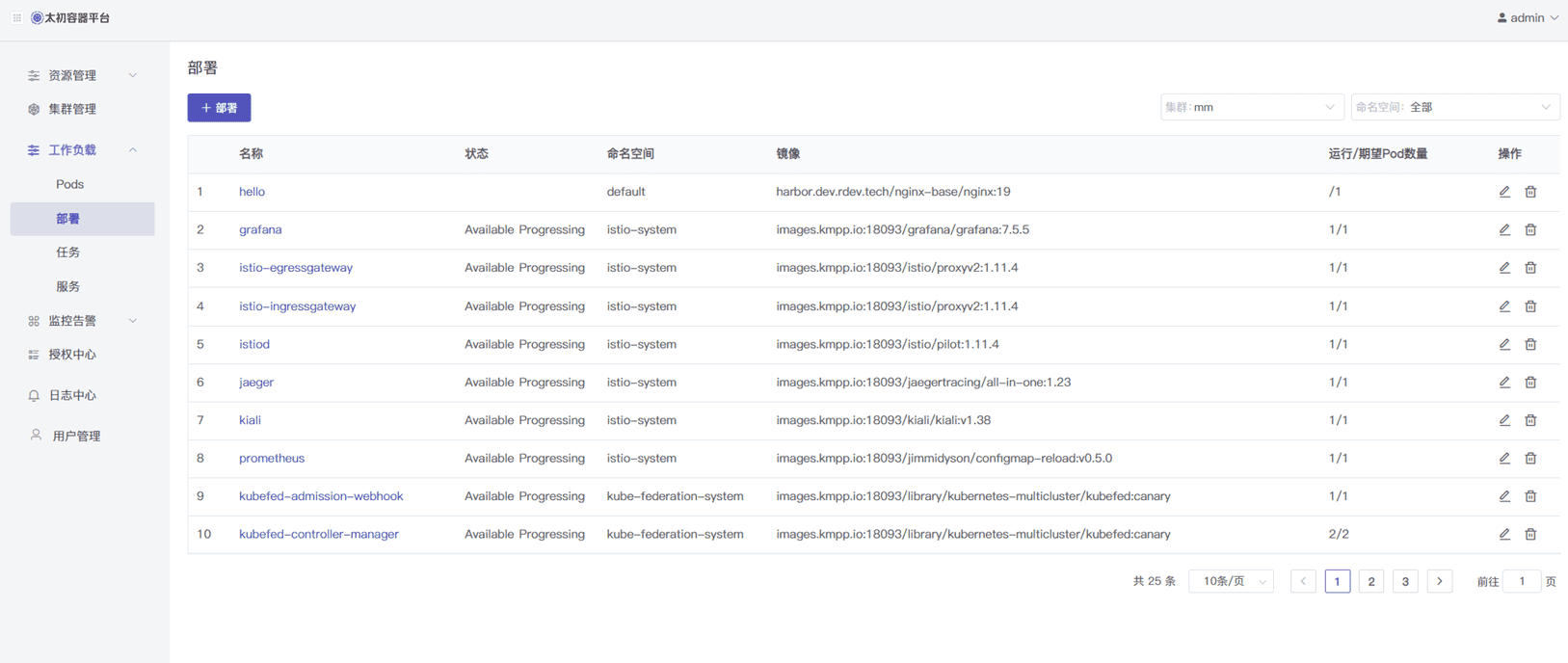Click the 共 25 条 total count

(x=1155, y=581)
